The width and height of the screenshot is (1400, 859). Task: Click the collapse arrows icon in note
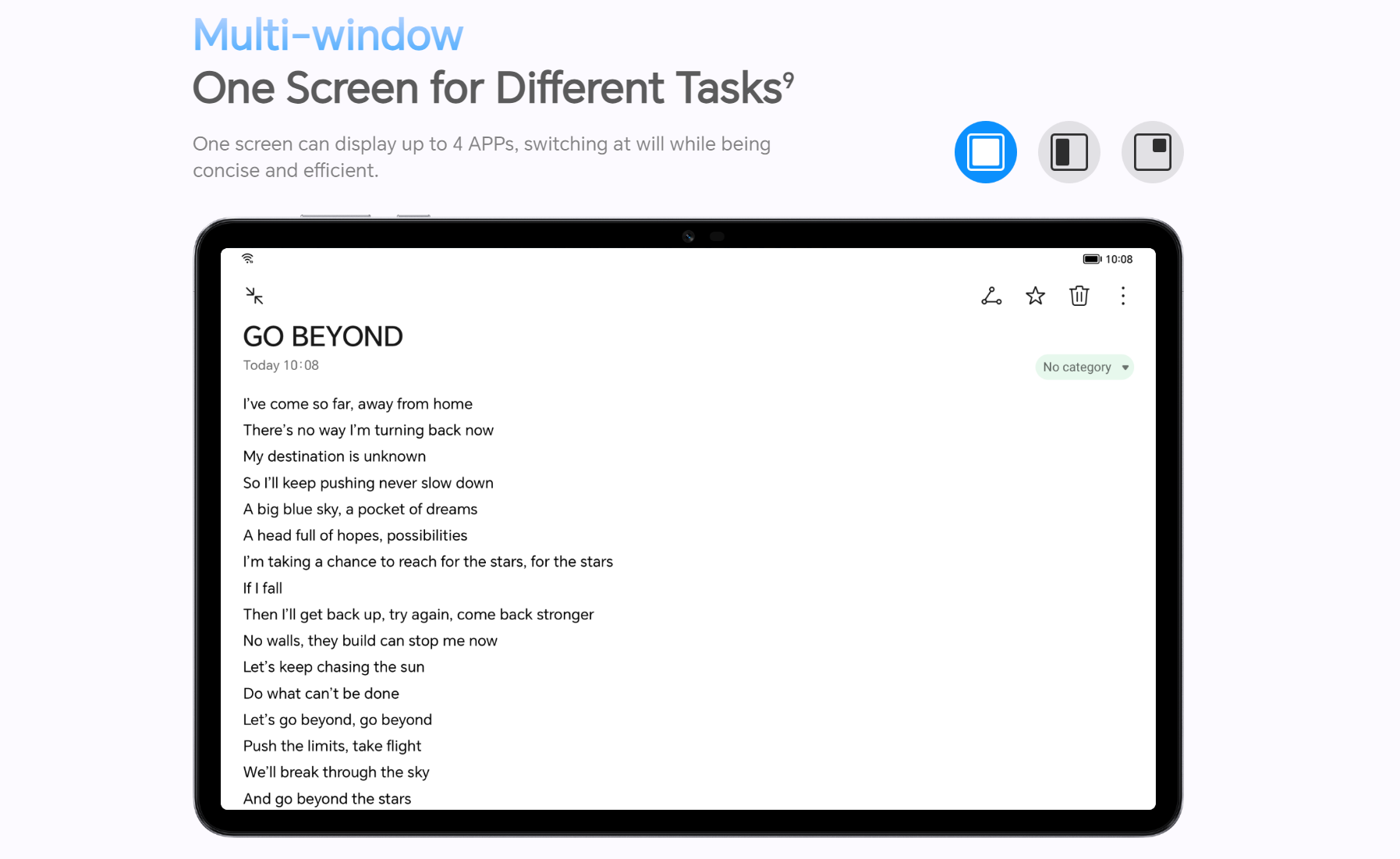click(254, 296)
